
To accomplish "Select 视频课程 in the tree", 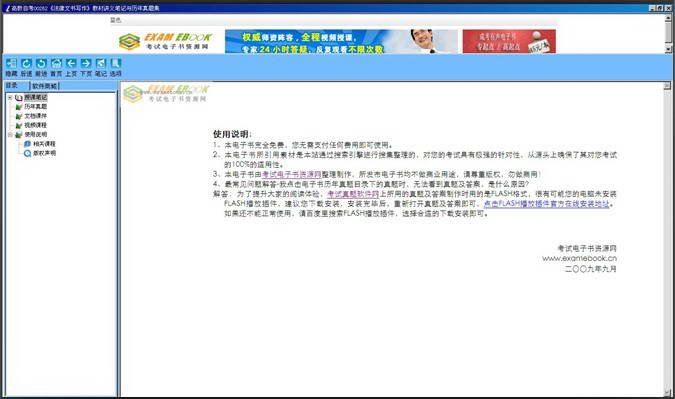I will coord(36,125).
